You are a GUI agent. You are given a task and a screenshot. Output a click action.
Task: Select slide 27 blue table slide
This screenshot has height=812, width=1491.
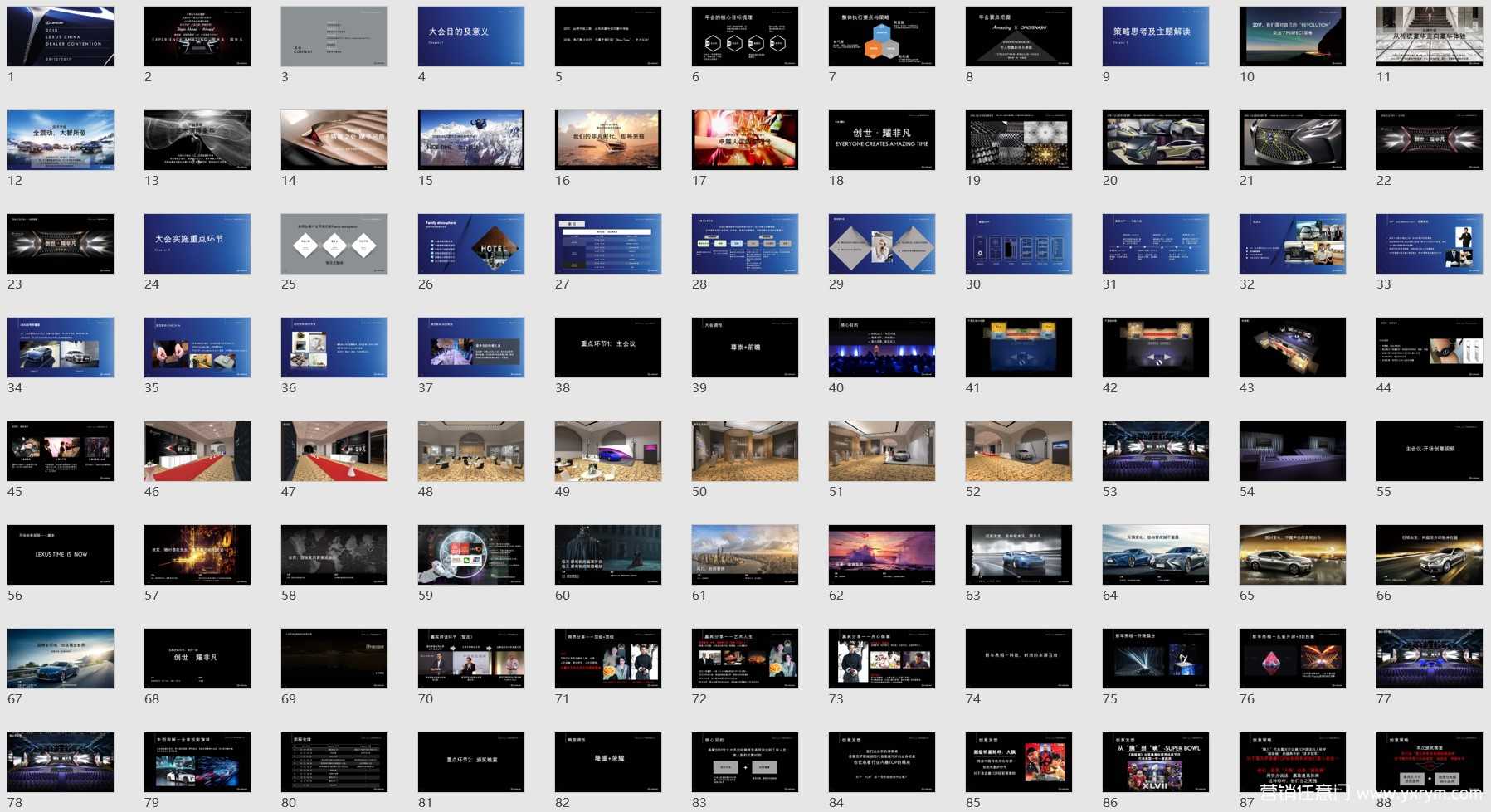click(x=608, y=244)
